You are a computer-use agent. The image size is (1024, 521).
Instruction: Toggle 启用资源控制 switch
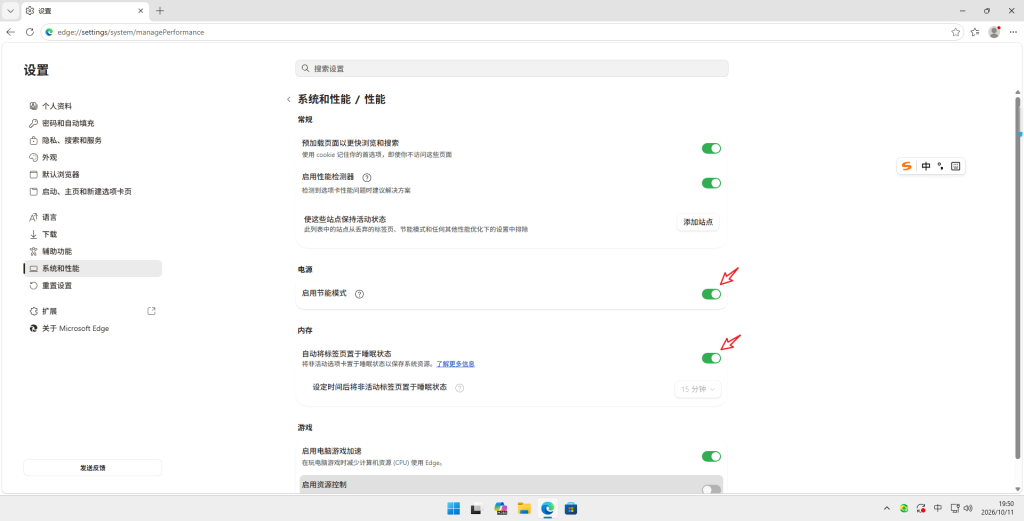click(x=711, y=489)
